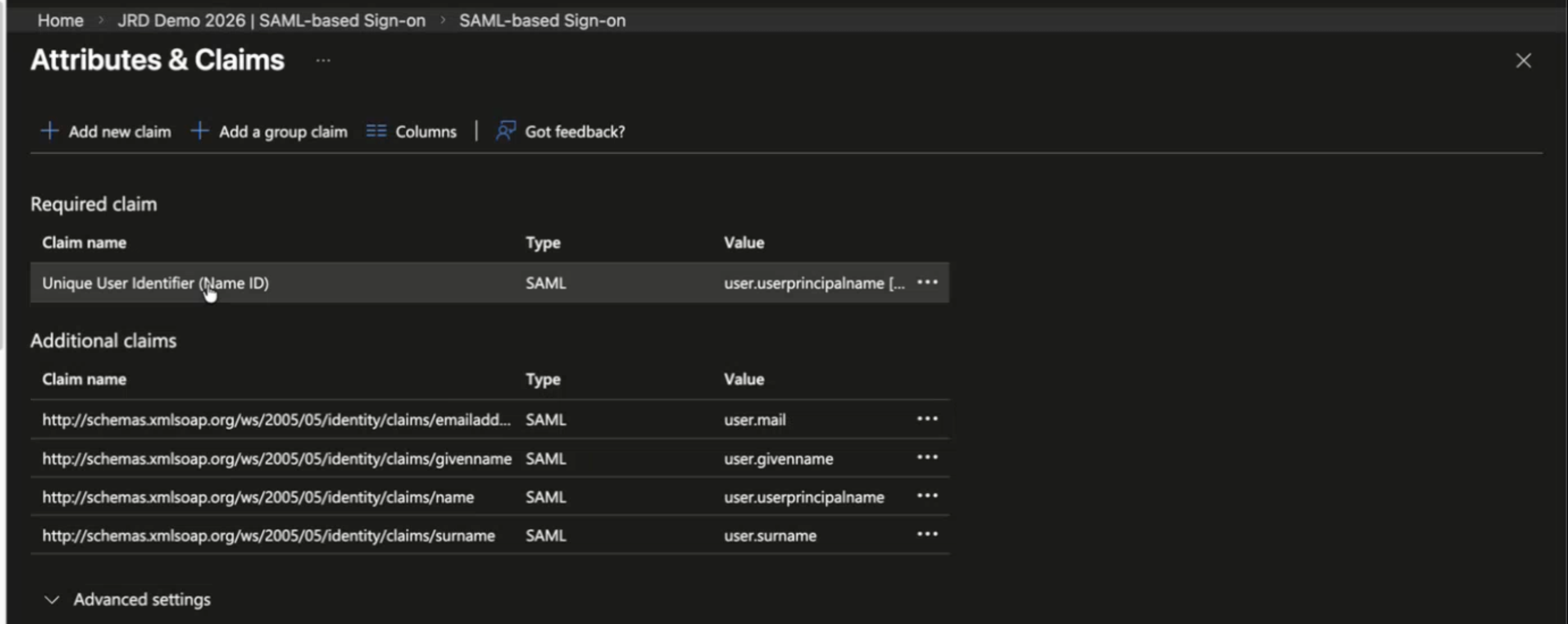Click user.userprincipalname value in claims/name row
1568x624 pixels.
(804, 497)
